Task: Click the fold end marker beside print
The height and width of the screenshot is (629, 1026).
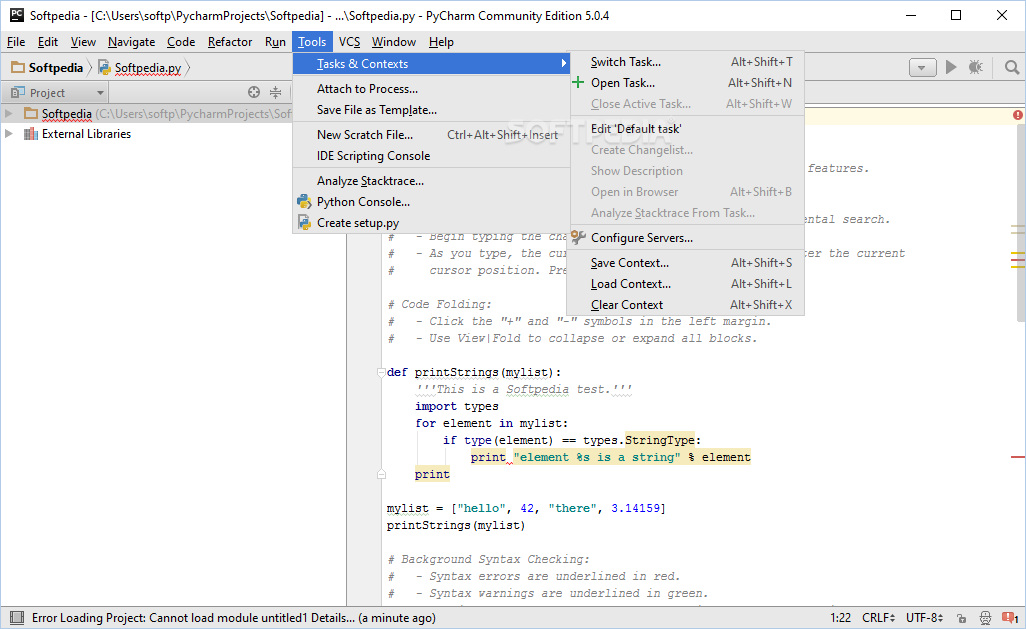Action: click(381, 474)
